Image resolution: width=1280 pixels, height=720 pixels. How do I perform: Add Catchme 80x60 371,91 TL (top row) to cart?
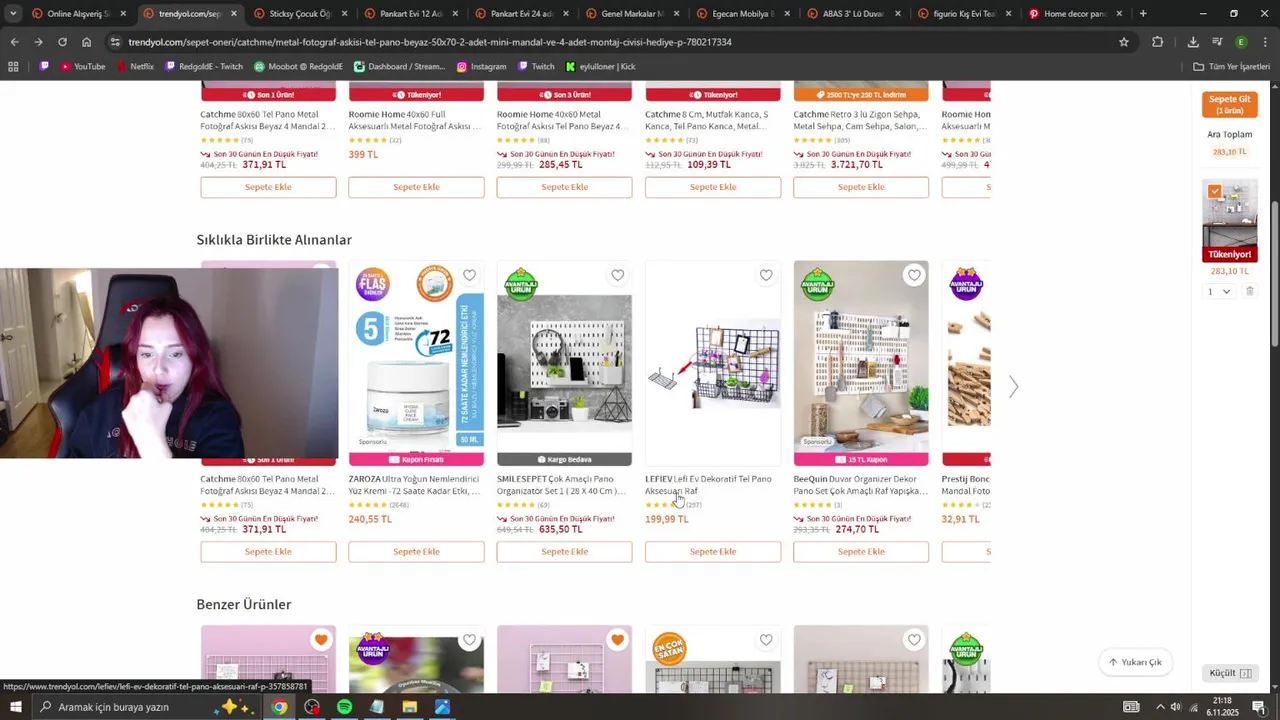(x=268, y=187)
